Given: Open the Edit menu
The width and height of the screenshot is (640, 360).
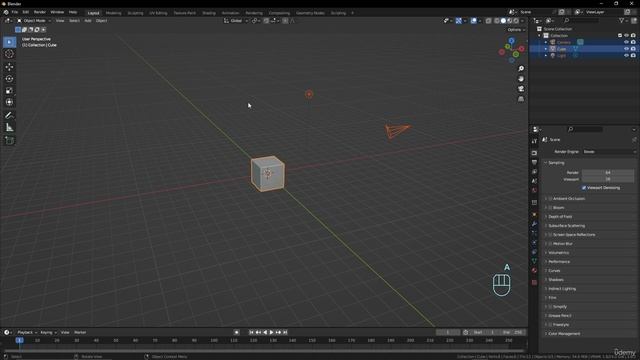Looking at the screenshot, I should 26,12.
